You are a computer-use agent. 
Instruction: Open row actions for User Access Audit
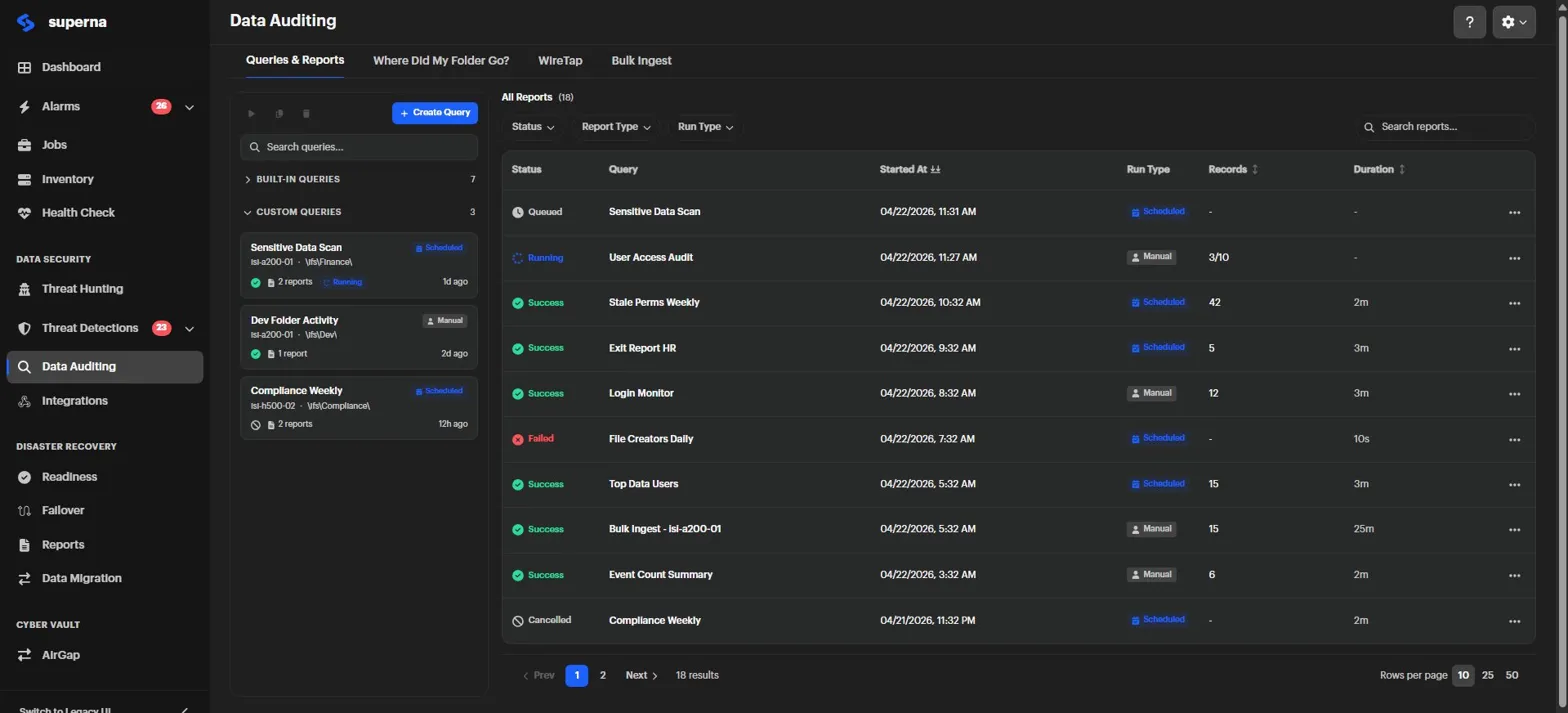coord(1514,258)
